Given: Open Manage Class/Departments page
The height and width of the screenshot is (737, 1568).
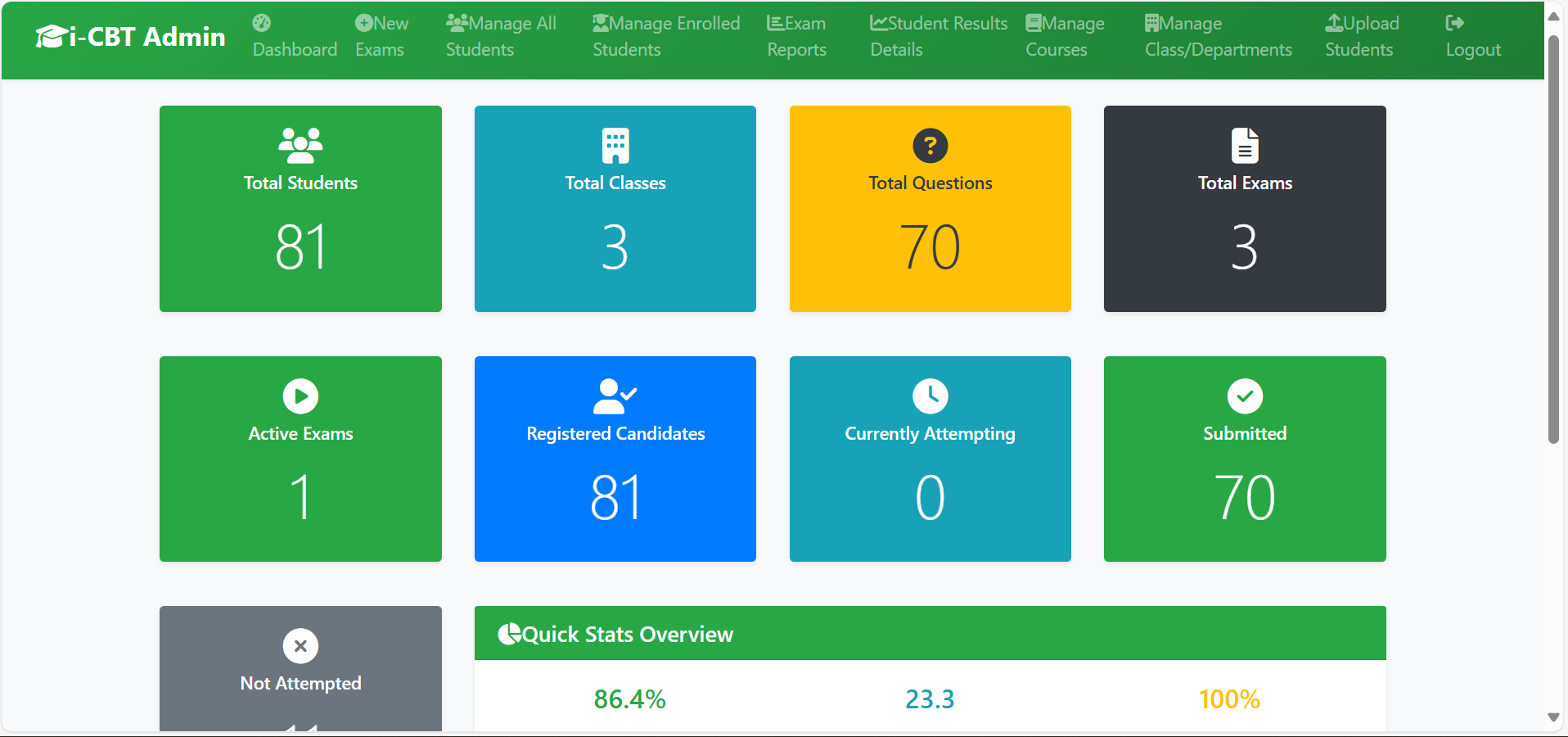Looking at the screenshot, I should (1218, 37).
